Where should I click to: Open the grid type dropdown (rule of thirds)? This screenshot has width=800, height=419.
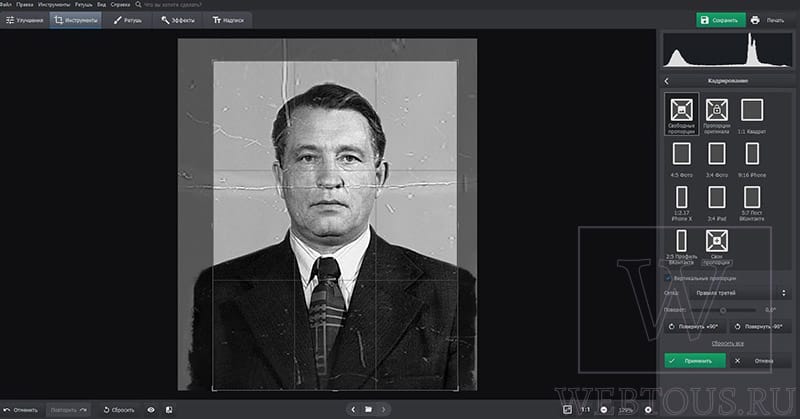[740, 293]
